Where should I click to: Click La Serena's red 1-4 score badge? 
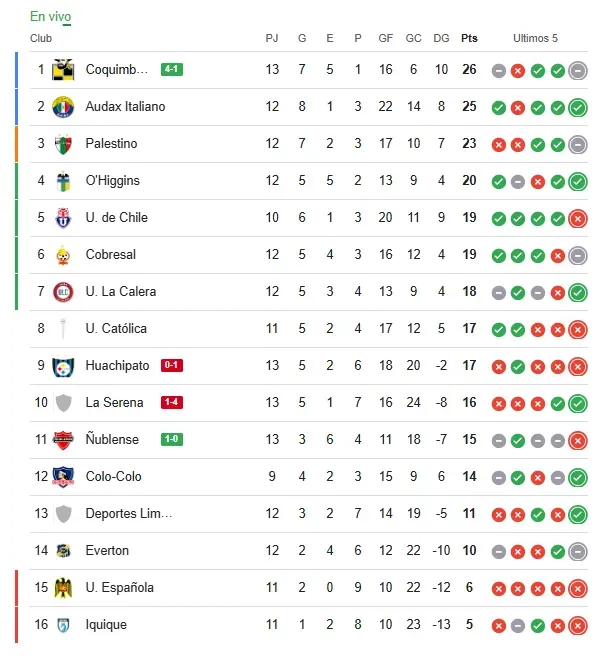(x=172, y=403)
